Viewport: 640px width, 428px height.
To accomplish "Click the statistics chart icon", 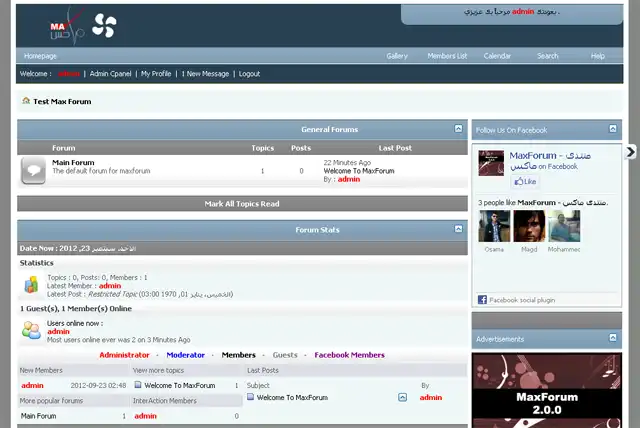I will pos(31,284).
